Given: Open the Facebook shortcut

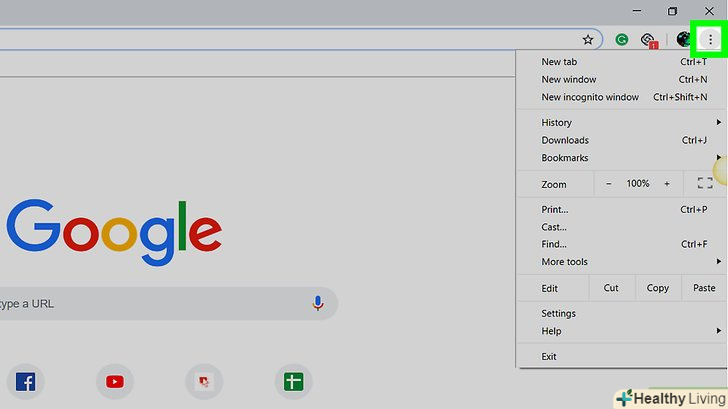Looking at the screenshot, I should (x=26, y=382).
